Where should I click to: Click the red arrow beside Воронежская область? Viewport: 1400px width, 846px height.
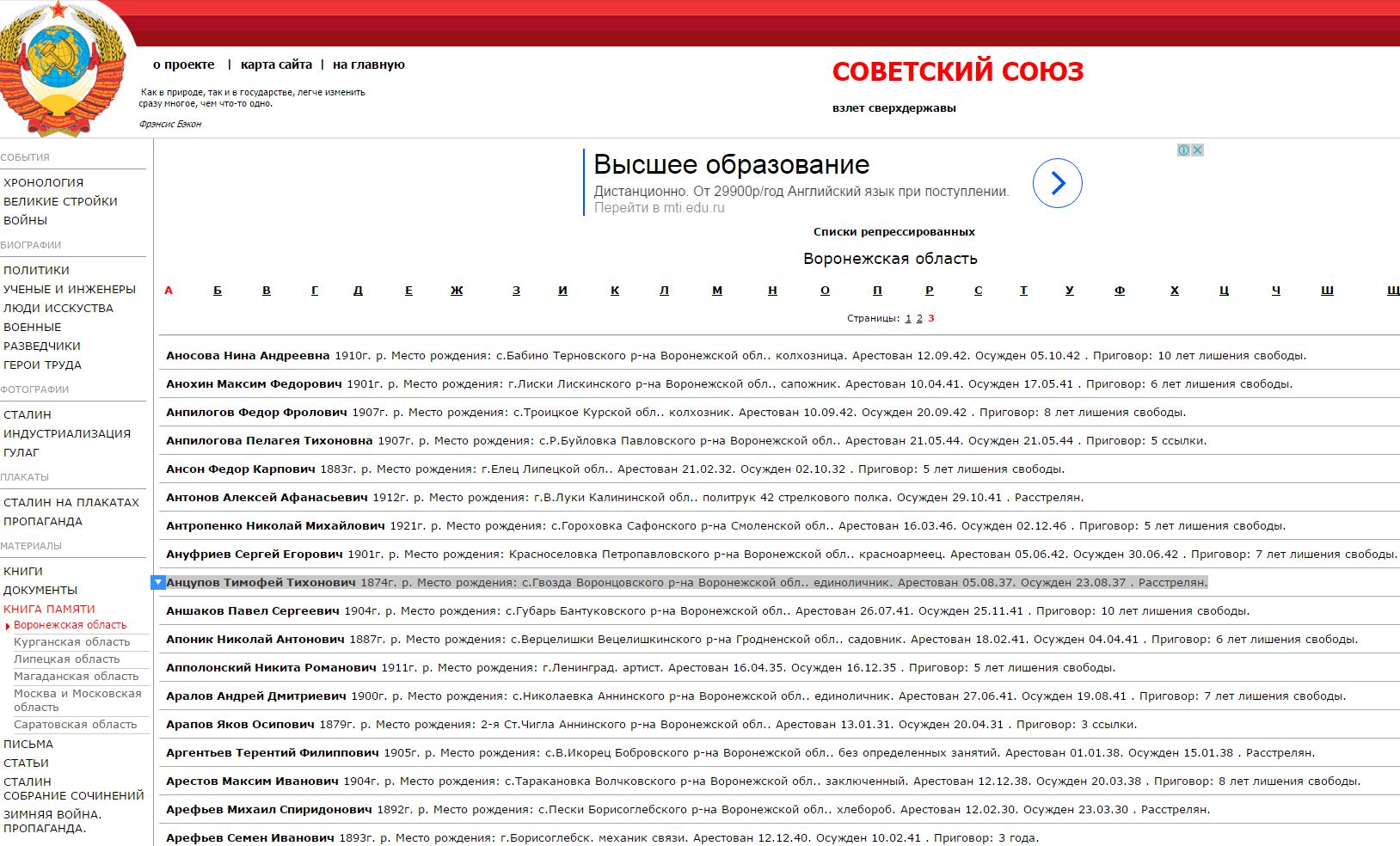8,626
